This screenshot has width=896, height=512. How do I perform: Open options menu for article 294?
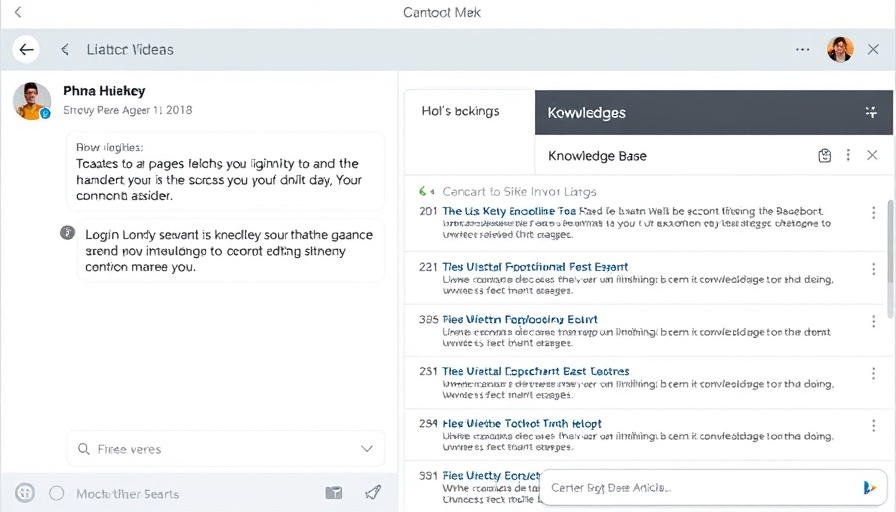tap(873, 426)
